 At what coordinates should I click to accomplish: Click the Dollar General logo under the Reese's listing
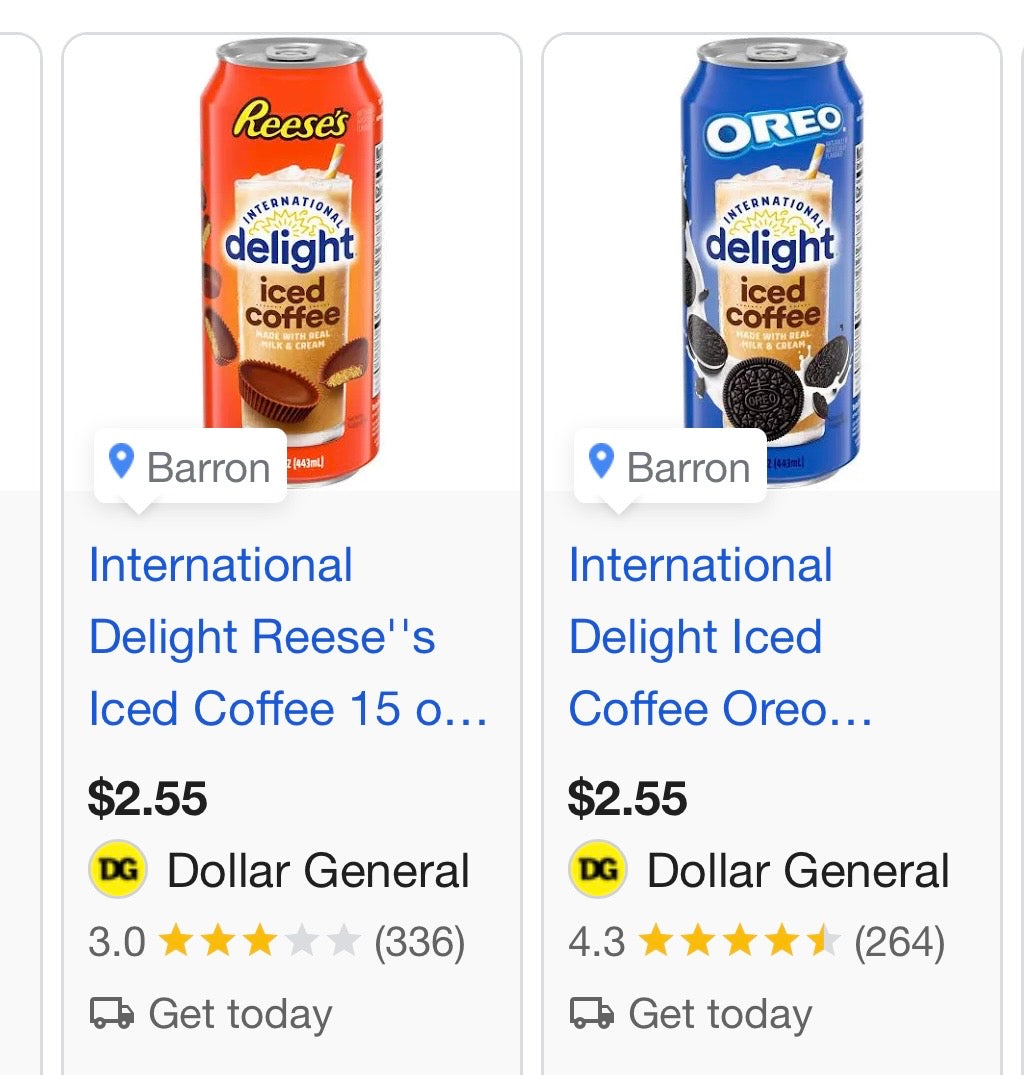tap(117, 869)
